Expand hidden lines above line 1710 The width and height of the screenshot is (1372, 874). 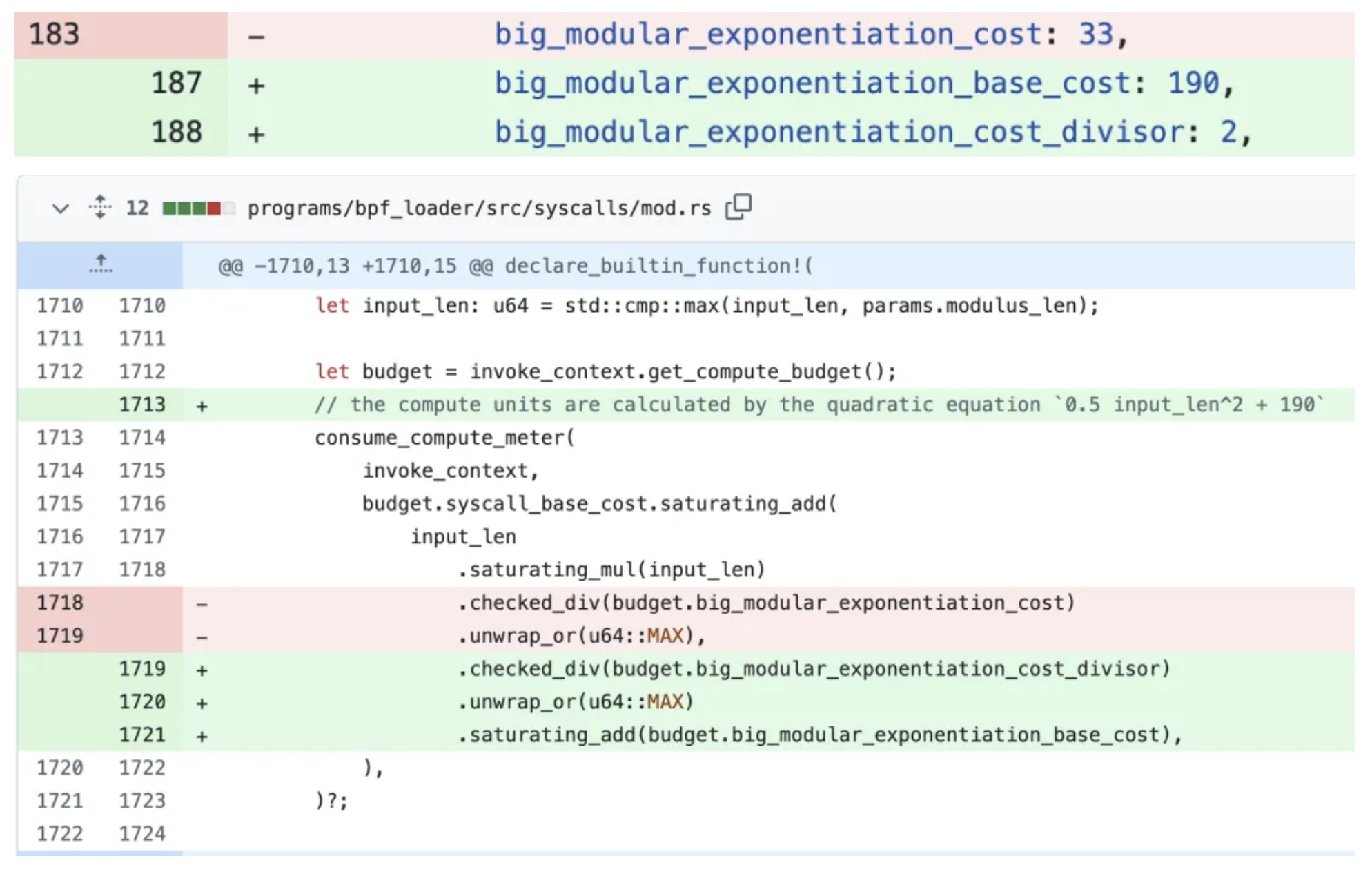click(x=101, y=264)
